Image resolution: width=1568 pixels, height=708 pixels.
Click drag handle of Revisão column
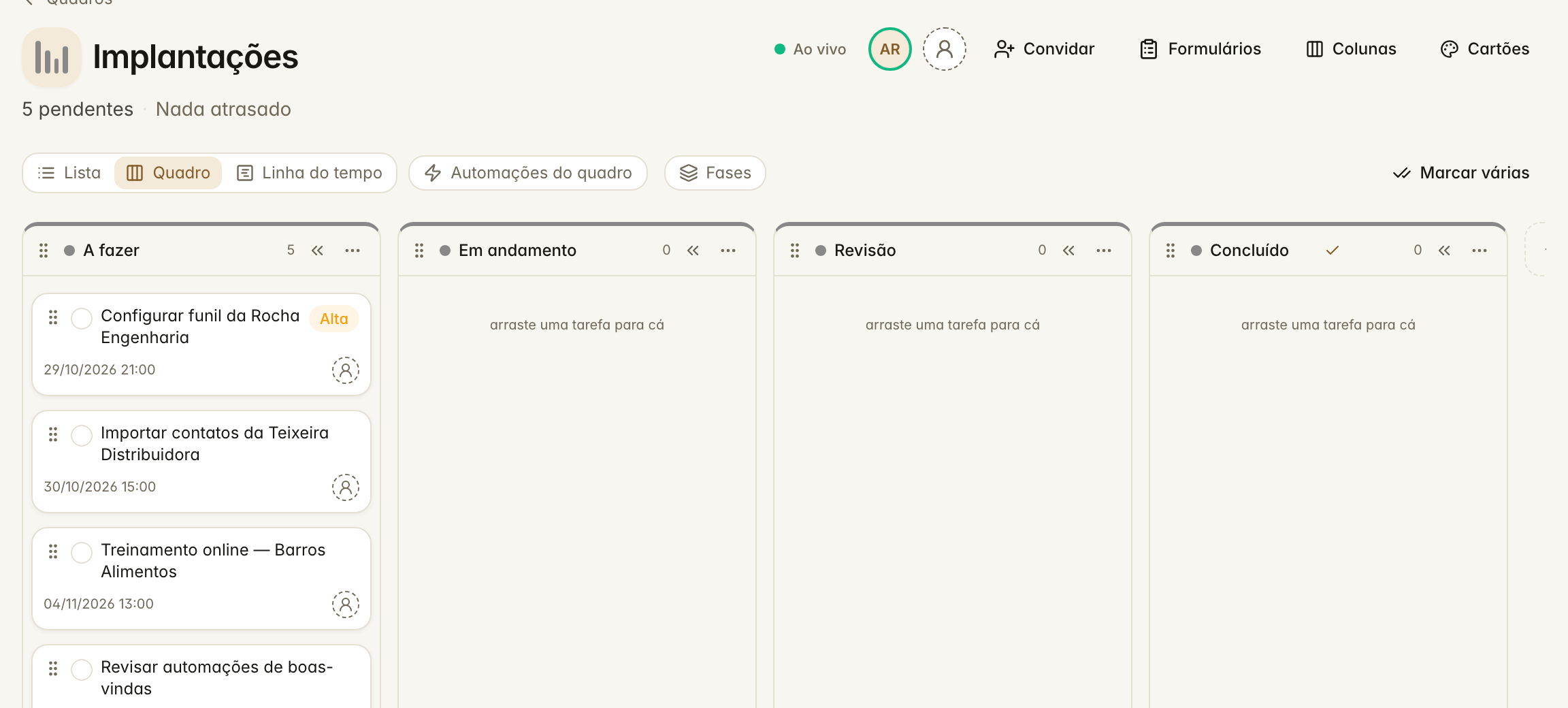pos(795,251)
